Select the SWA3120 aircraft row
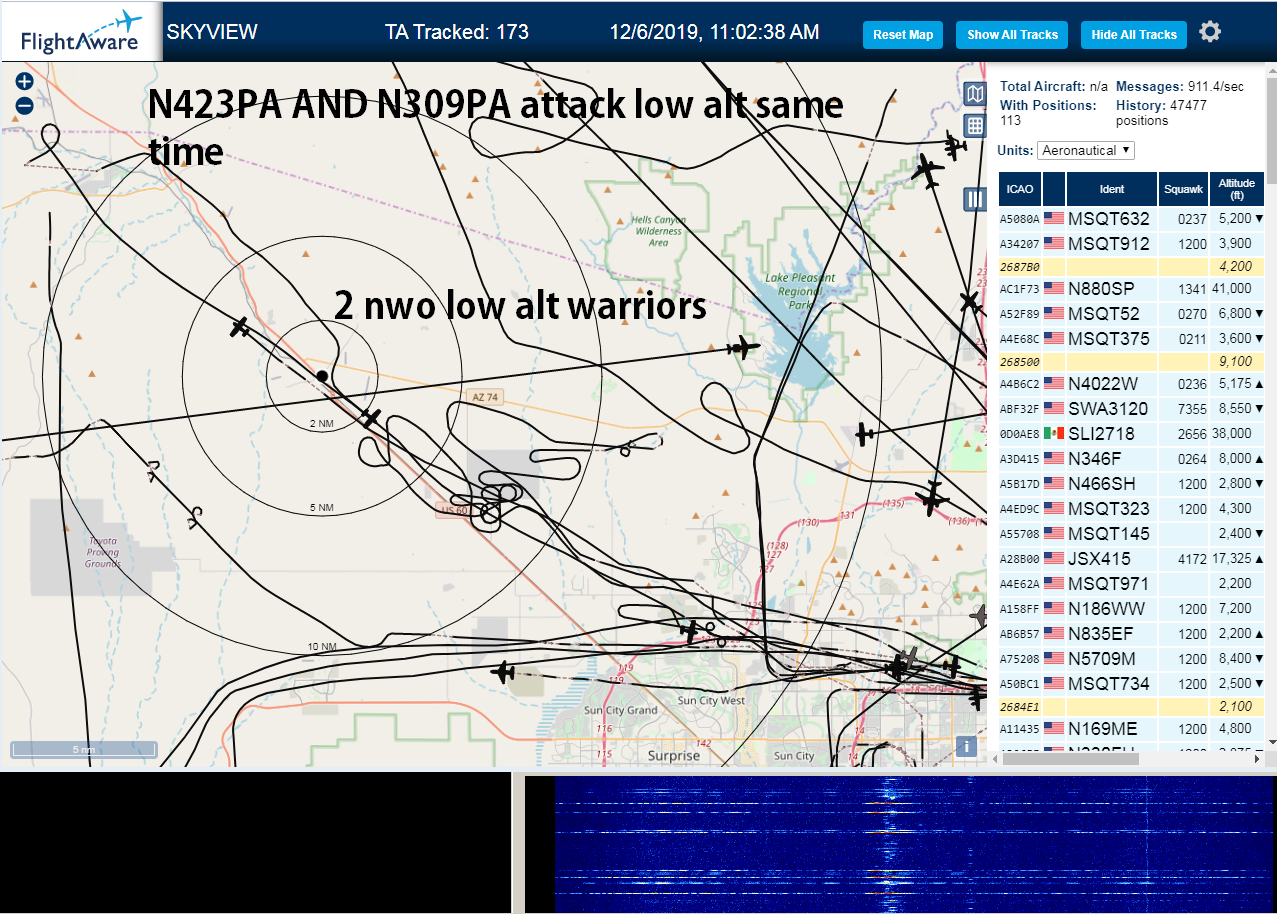 1131,409
